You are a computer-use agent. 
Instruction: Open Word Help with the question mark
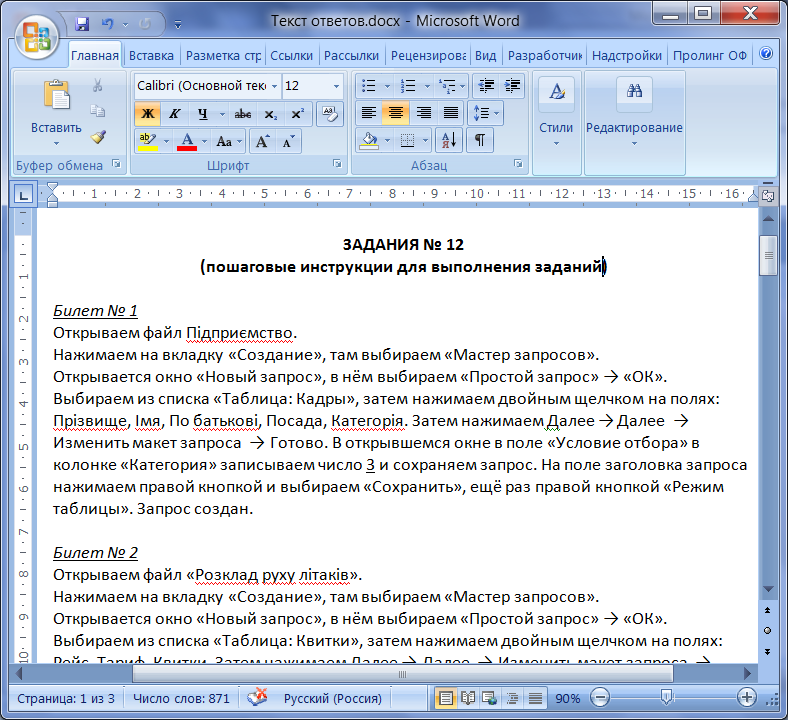click(x=765, y=53)
